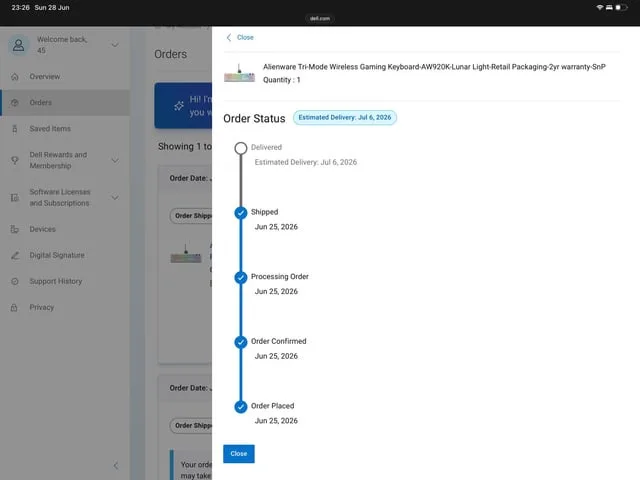The image size is (640, 480).
Task: Click the Privacy lock icon
Action: click(x=14, y=308)
